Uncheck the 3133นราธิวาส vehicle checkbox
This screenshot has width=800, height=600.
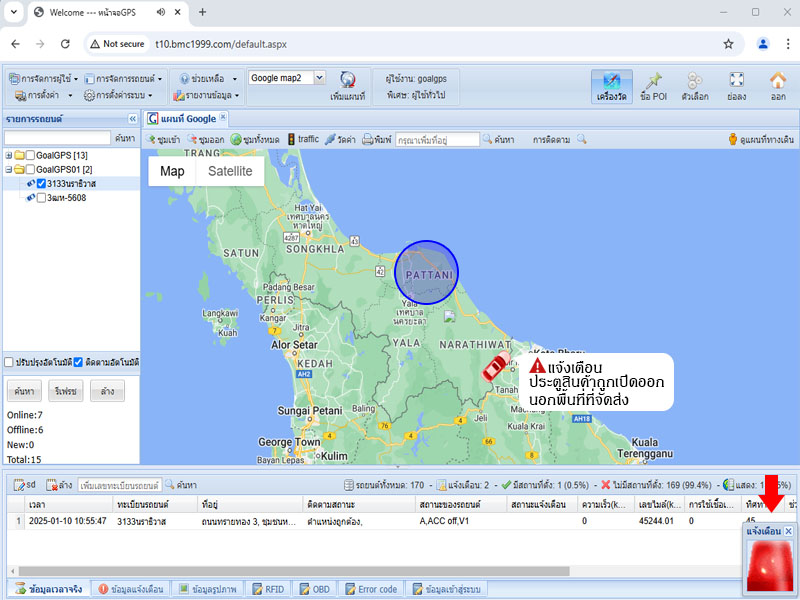point(41,184)
